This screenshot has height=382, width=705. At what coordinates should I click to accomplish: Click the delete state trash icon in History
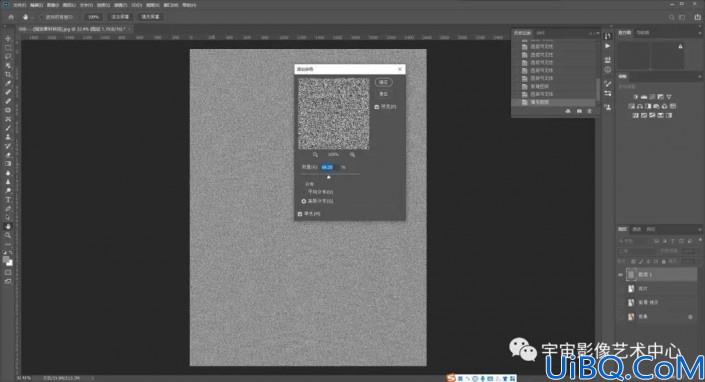tap(590, 111)
